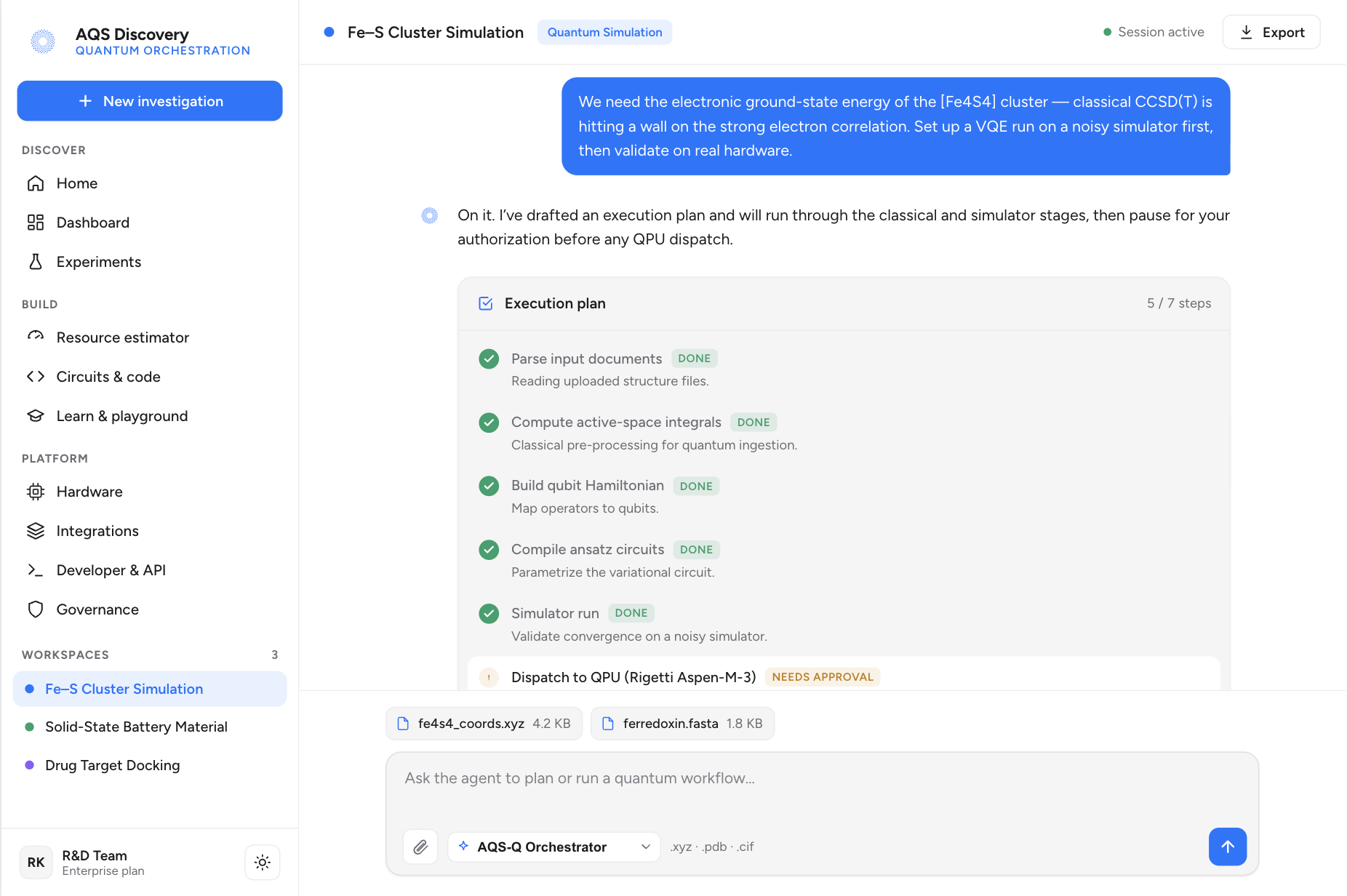Open the Developer & API terminal icon

pos(36,570)
